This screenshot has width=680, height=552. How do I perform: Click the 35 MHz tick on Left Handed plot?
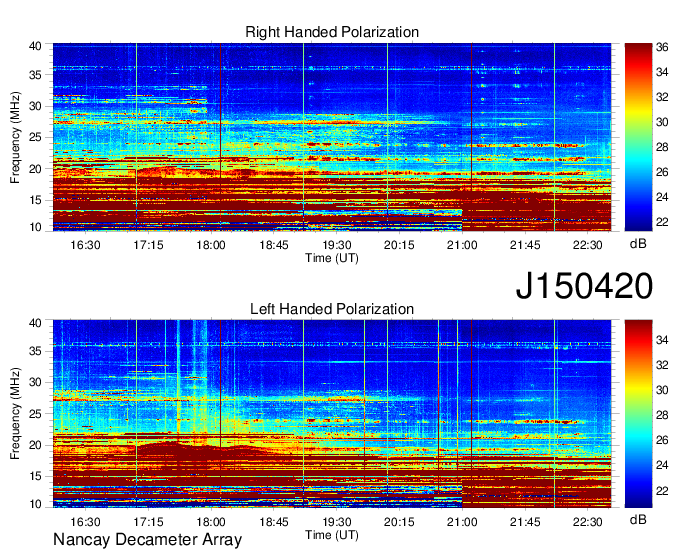(x=36, y=351)
